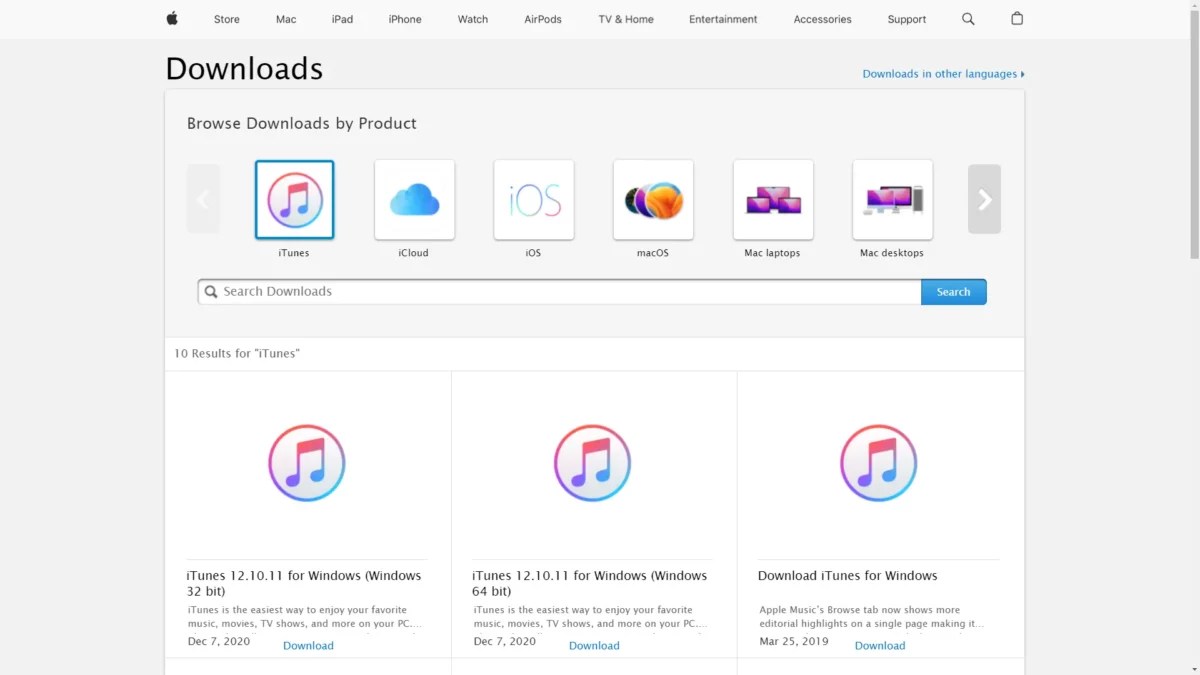Click the Apple logo in the navigation bar
The image size is (1200, 675).
pos(170,18)
